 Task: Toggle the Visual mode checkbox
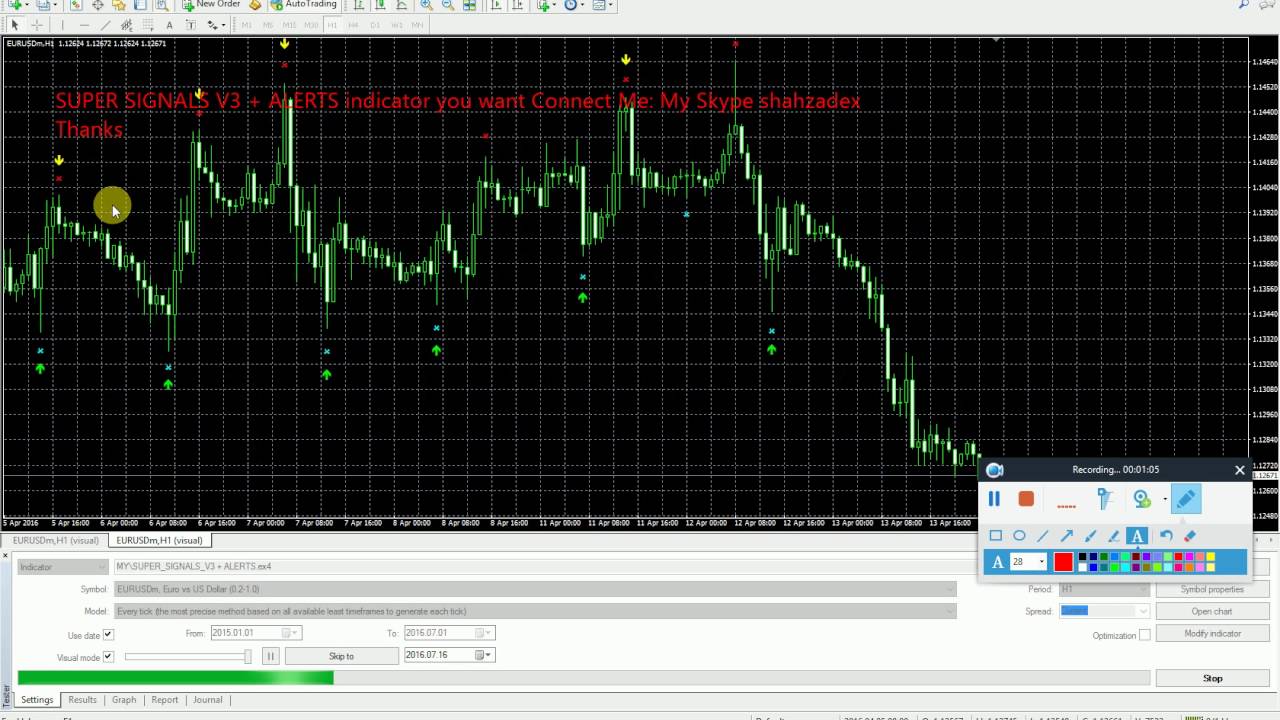108,656
